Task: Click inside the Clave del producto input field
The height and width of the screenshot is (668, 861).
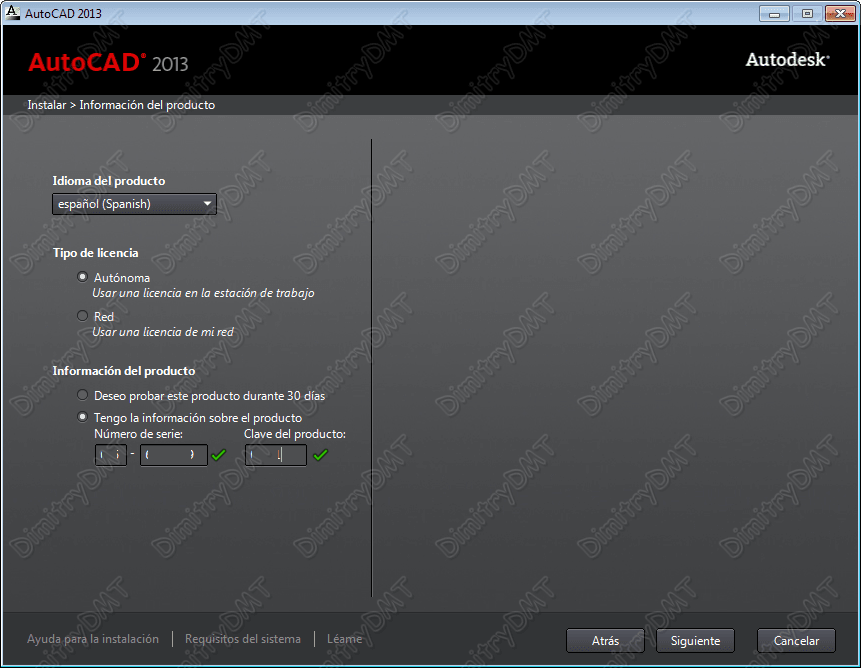Action: coord(275,455)
